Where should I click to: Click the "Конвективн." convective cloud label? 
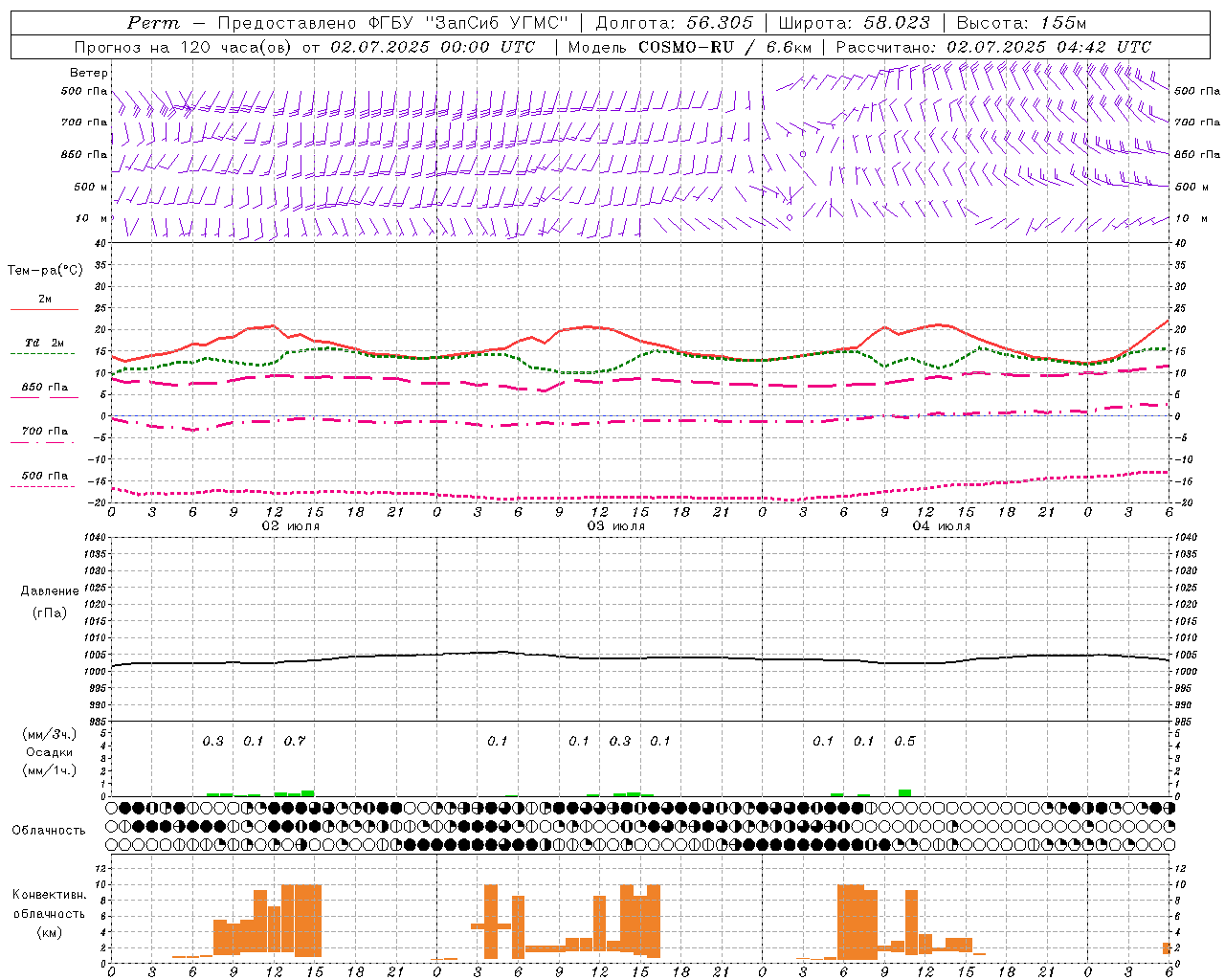click(49, 895)
